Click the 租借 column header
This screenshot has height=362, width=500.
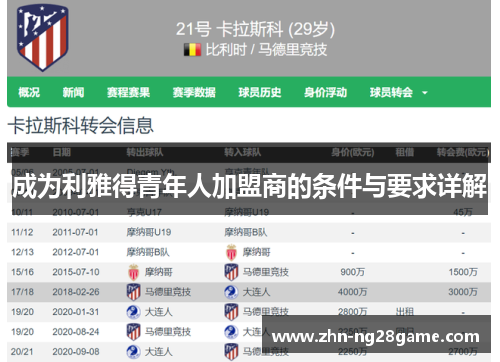point(405,153)
